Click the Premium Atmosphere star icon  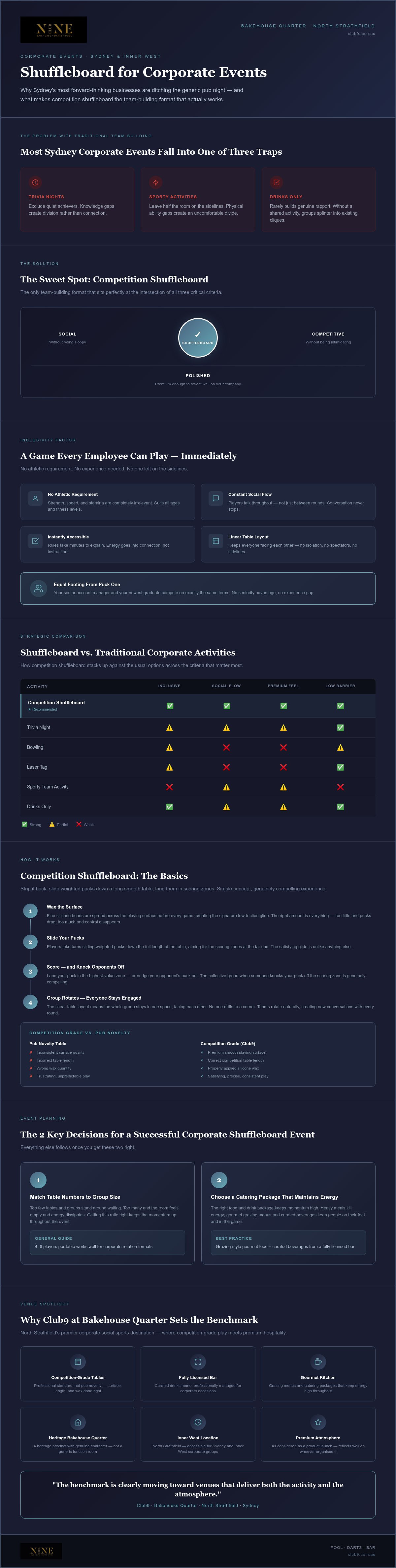tap(318, 1422)
